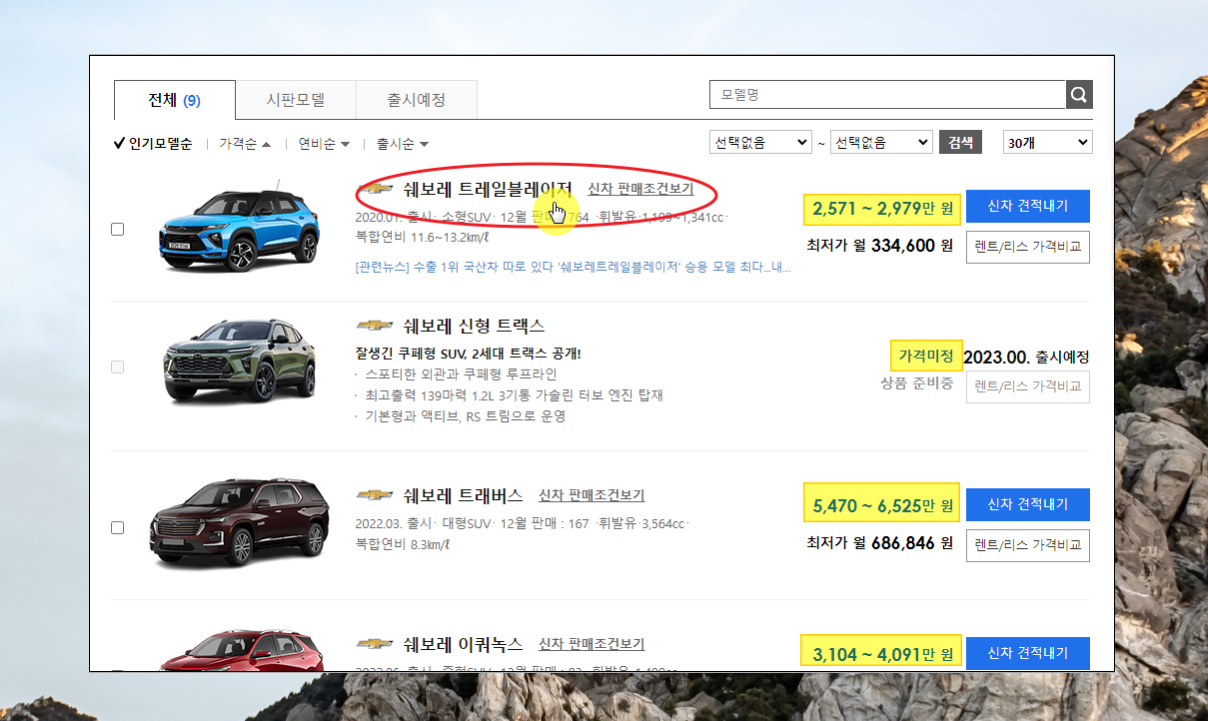The image size is (1208, 721).
Task: Click Chevrolet logo beside 쉐보레 이쿼녹스
Action: [x=375, y=644]
